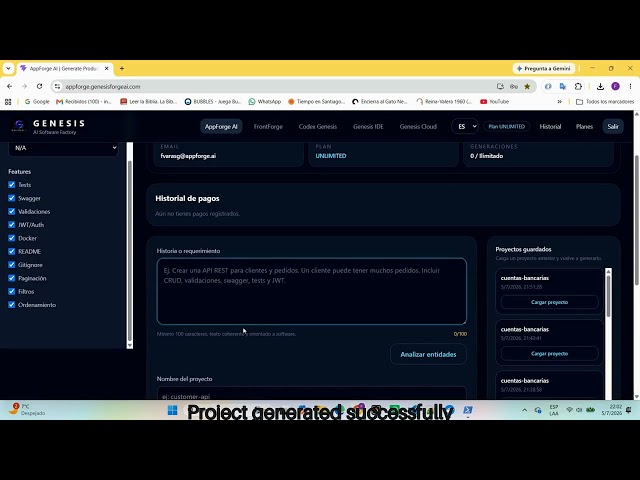Open the Codex Genesis tab
This screenshot has height=480, width=640.
tap(318, 127)
